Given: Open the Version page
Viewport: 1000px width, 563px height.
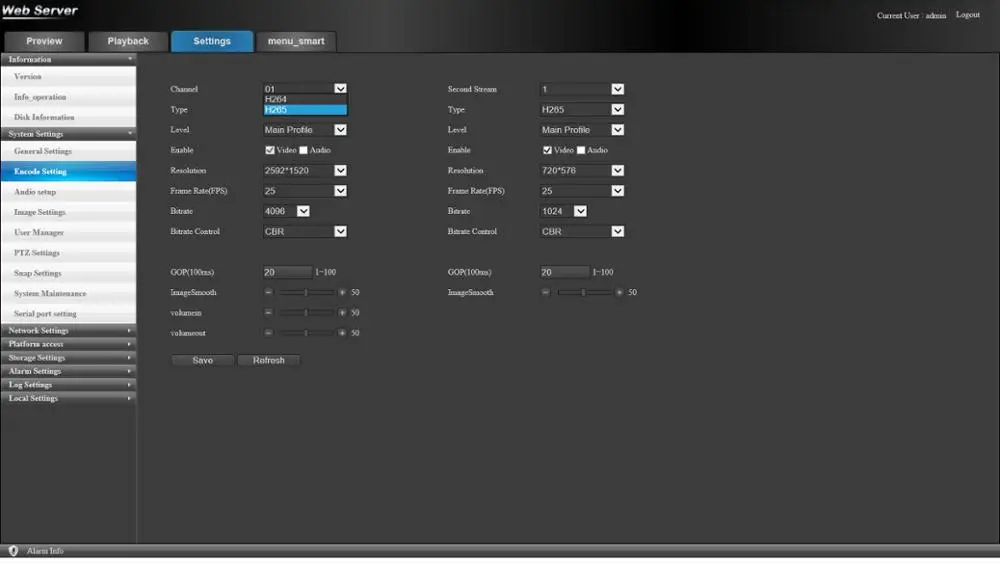Looking at the screenshot, I should [x=68, y=77].
